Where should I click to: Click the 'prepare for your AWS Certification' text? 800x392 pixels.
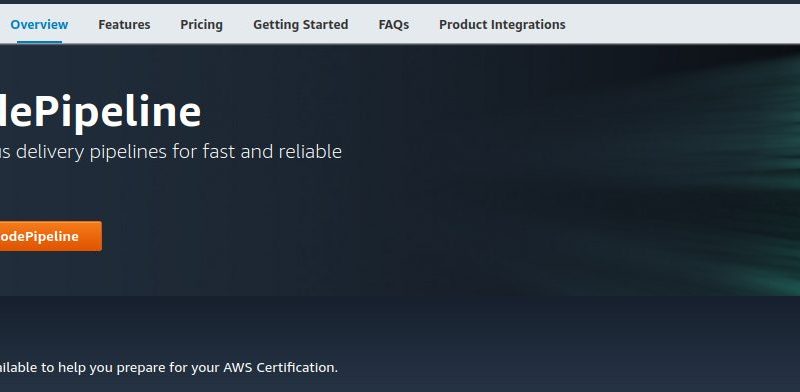[x=227, y=368]
